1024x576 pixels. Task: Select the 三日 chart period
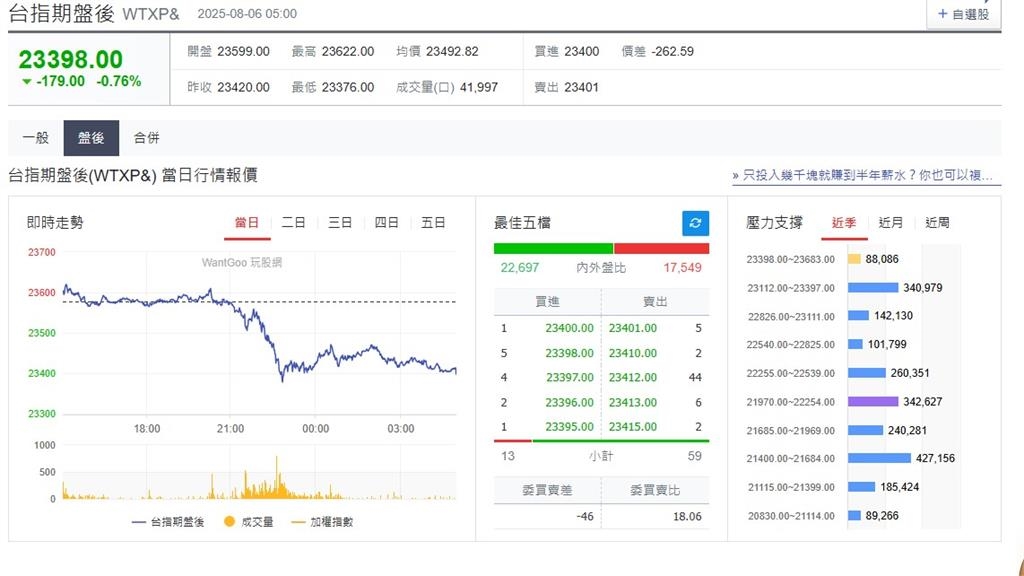(x=340, y=222)
